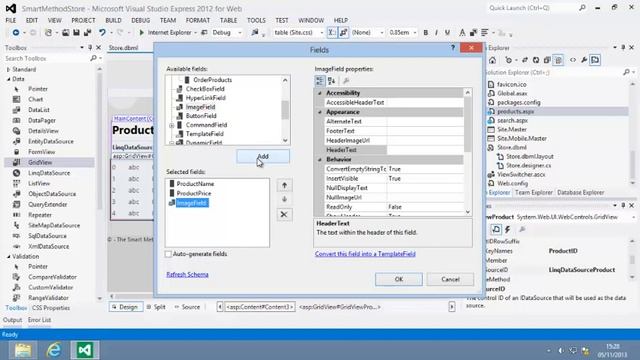The height and width of the screenshot is (360, 640).
Task: Toggle Auto-generate fields checkbox
Action: click(x=168, y=254)
